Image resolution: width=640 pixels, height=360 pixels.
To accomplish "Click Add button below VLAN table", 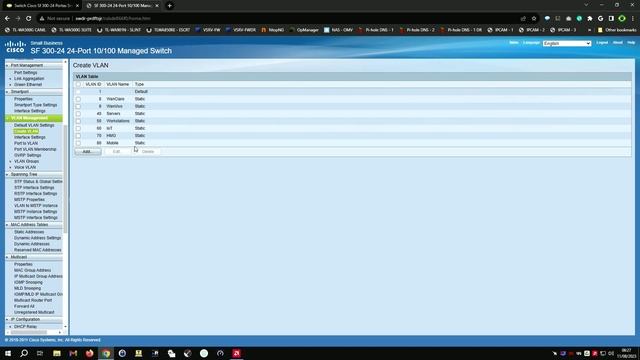I will point(87,151).
